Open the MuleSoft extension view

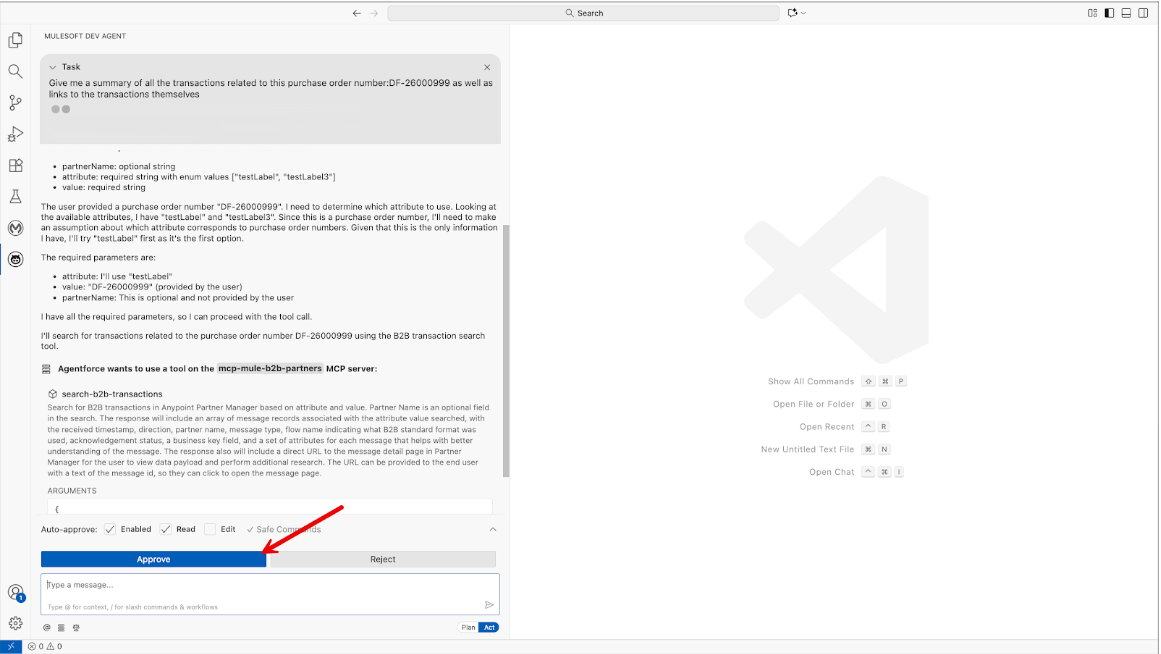click(x=15, y=227)
